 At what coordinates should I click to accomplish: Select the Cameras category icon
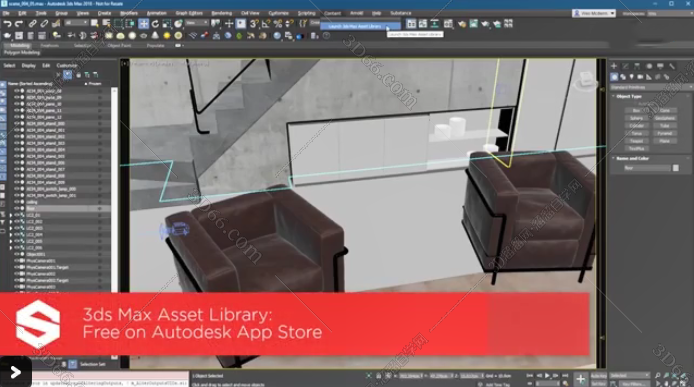(x=640, y=77)
